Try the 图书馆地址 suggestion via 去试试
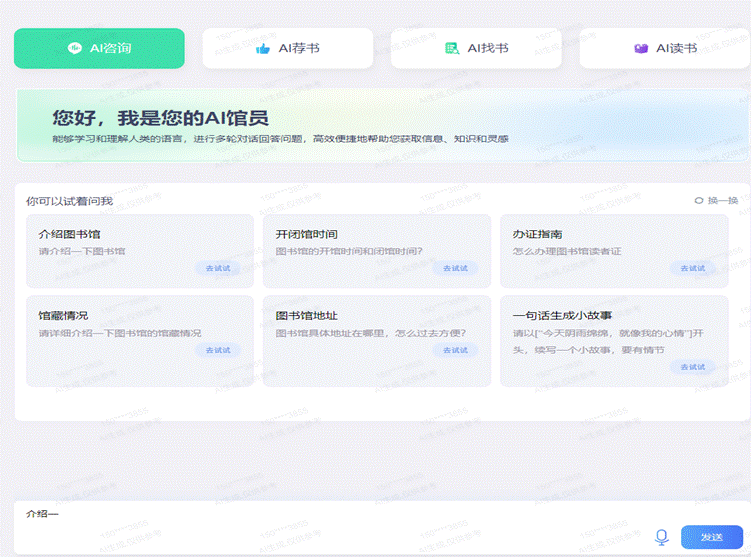 [x=455, y=350]
